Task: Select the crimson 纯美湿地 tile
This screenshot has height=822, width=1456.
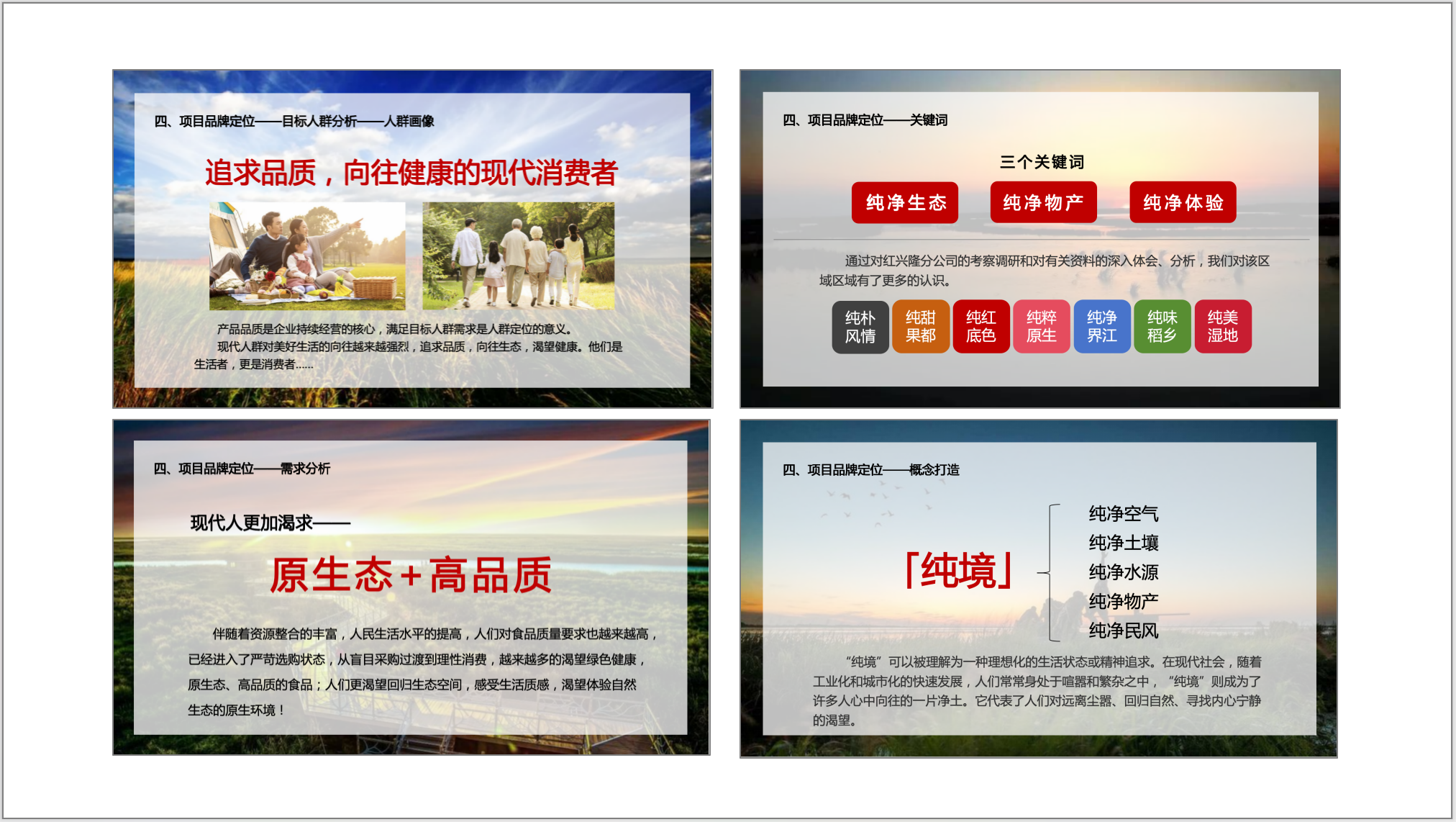Action: [1223, 327]
